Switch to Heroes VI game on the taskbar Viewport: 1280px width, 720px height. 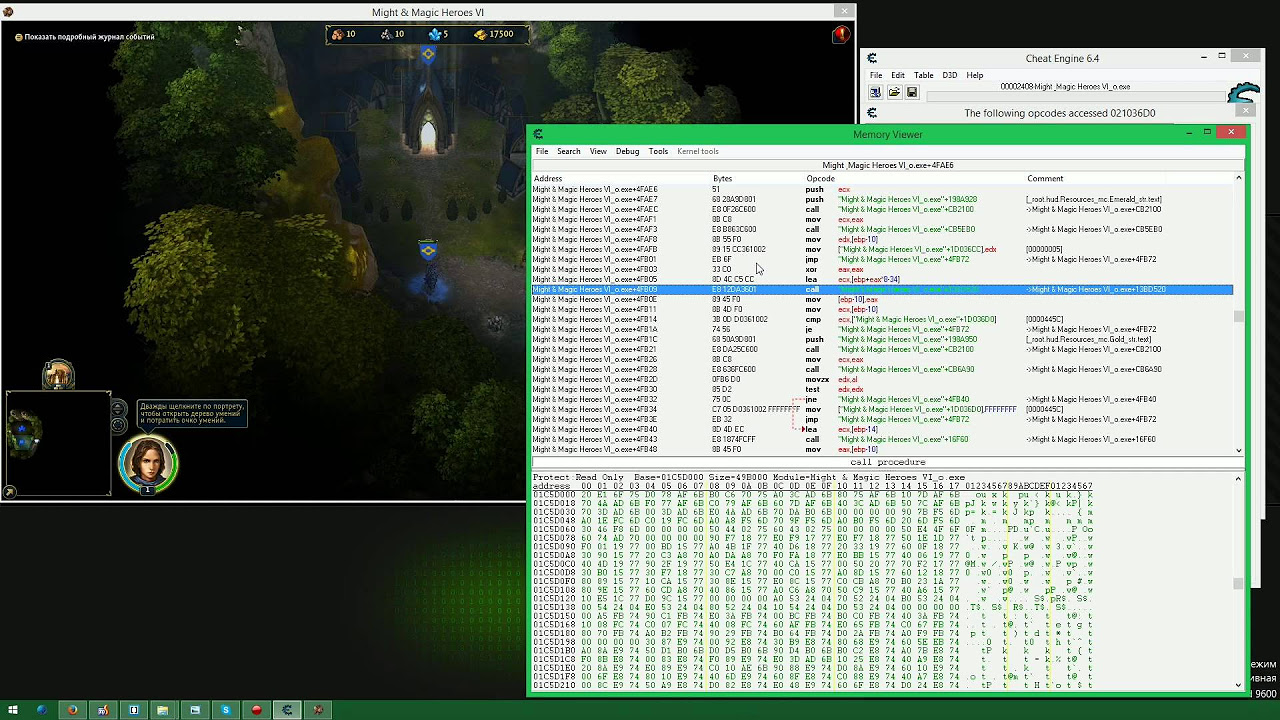click(x=318, y=710)
